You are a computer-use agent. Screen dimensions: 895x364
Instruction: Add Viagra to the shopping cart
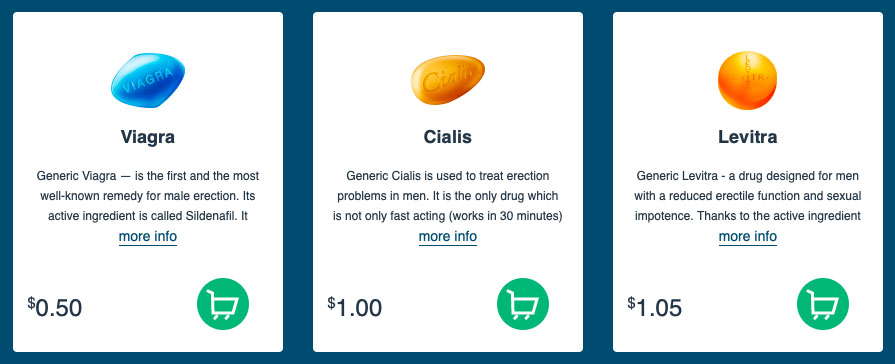pos(223,304)
